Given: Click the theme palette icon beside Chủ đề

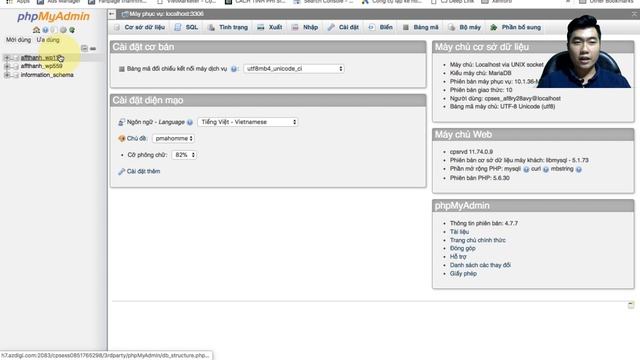Looking at the screenshot, I should pyautogui.click(x=121, y=138).
